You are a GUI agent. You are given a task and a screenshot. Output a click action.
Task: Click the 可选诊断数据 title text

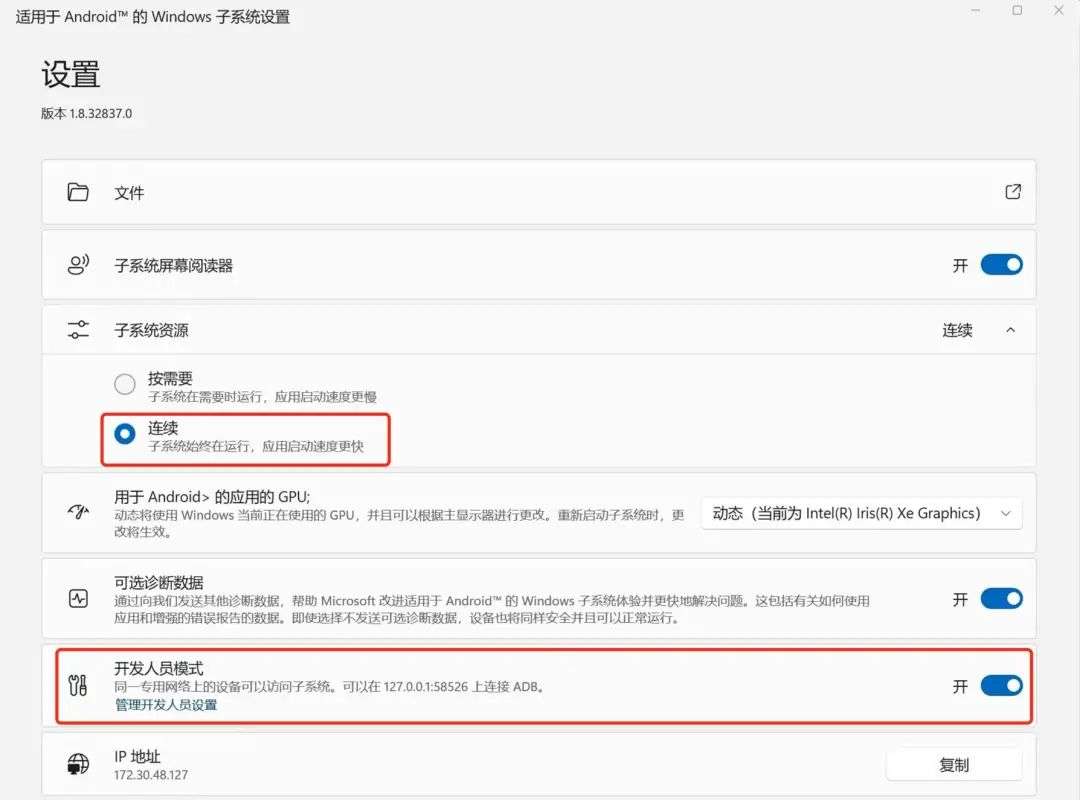pos(159,583)
